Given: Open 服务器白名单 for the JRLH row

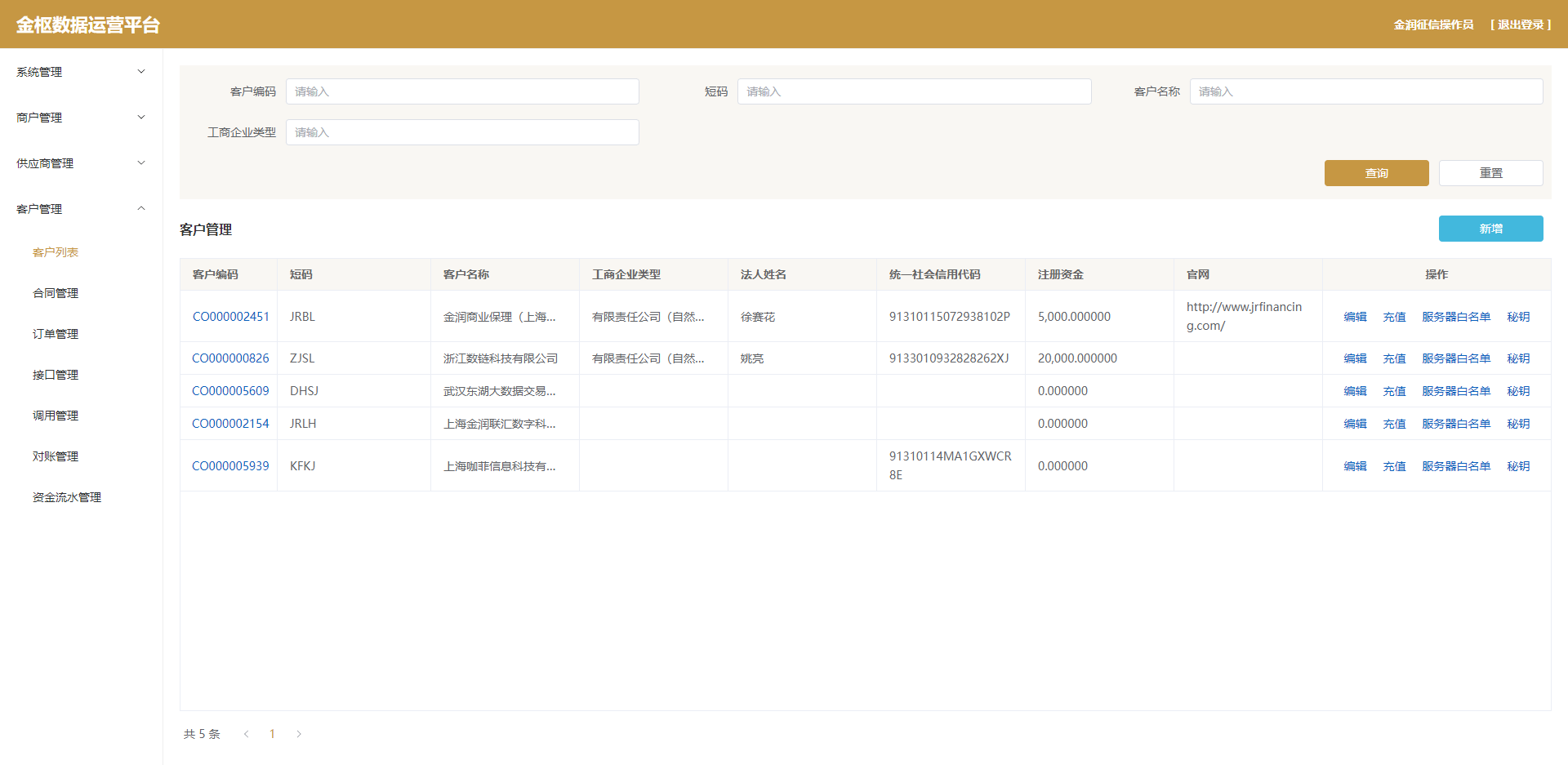Looking at the screenshot, I should (x=1456, y=424).
